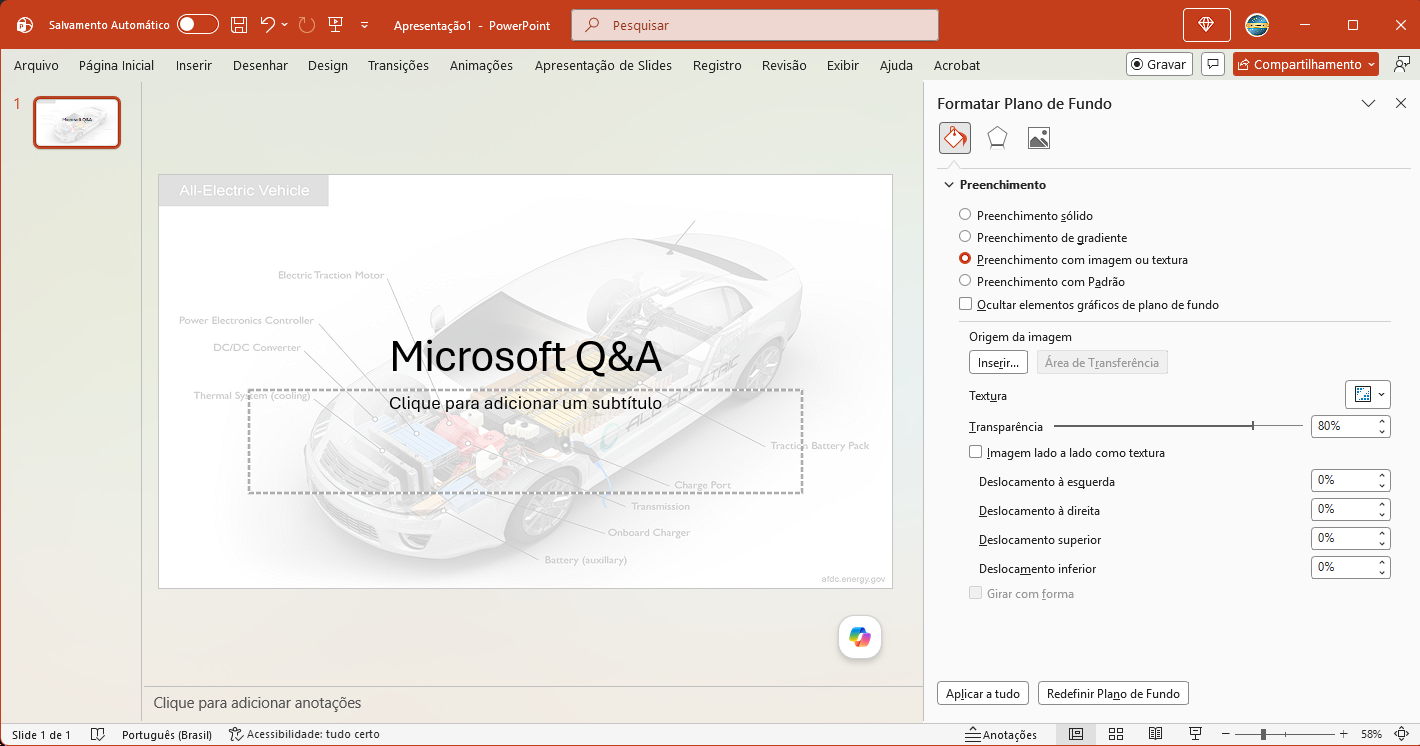
Task: Open the Design tab
Action: (x=328, y=65)
